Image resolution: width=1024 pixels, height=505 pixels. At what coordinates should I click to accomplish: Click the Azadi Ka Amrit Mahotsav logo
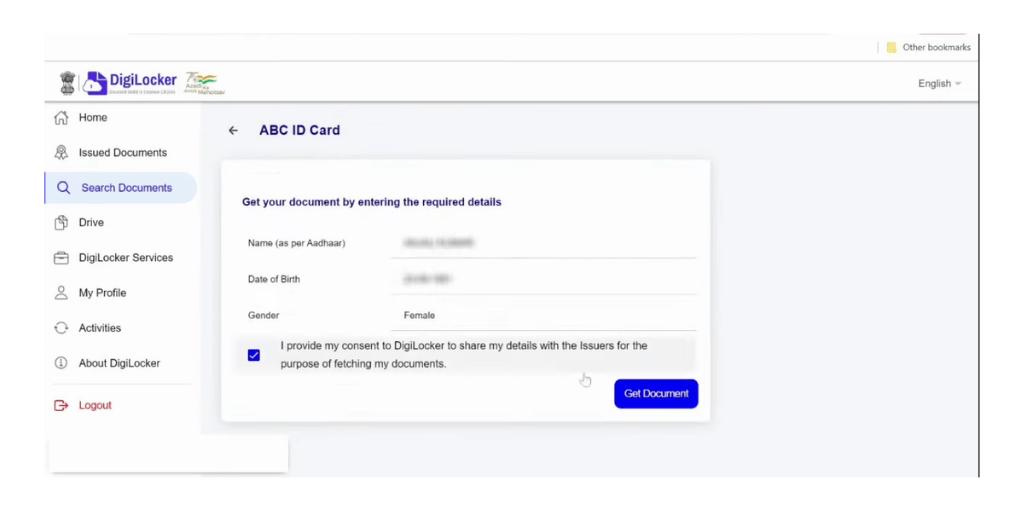(x=204, y=83)
